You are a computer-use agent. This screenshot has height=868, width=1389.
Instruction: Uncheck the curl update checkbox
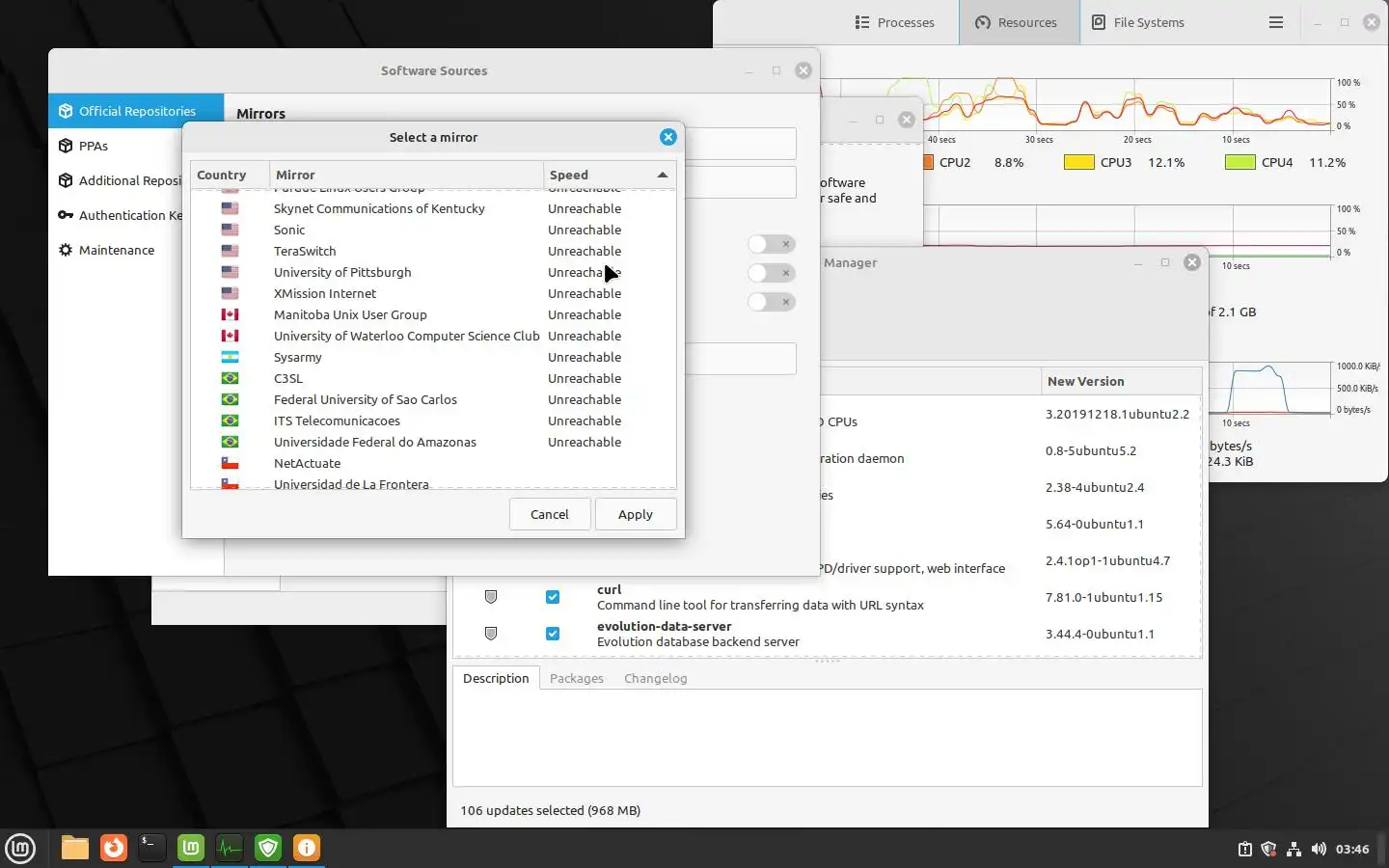(x=553, y=597)
